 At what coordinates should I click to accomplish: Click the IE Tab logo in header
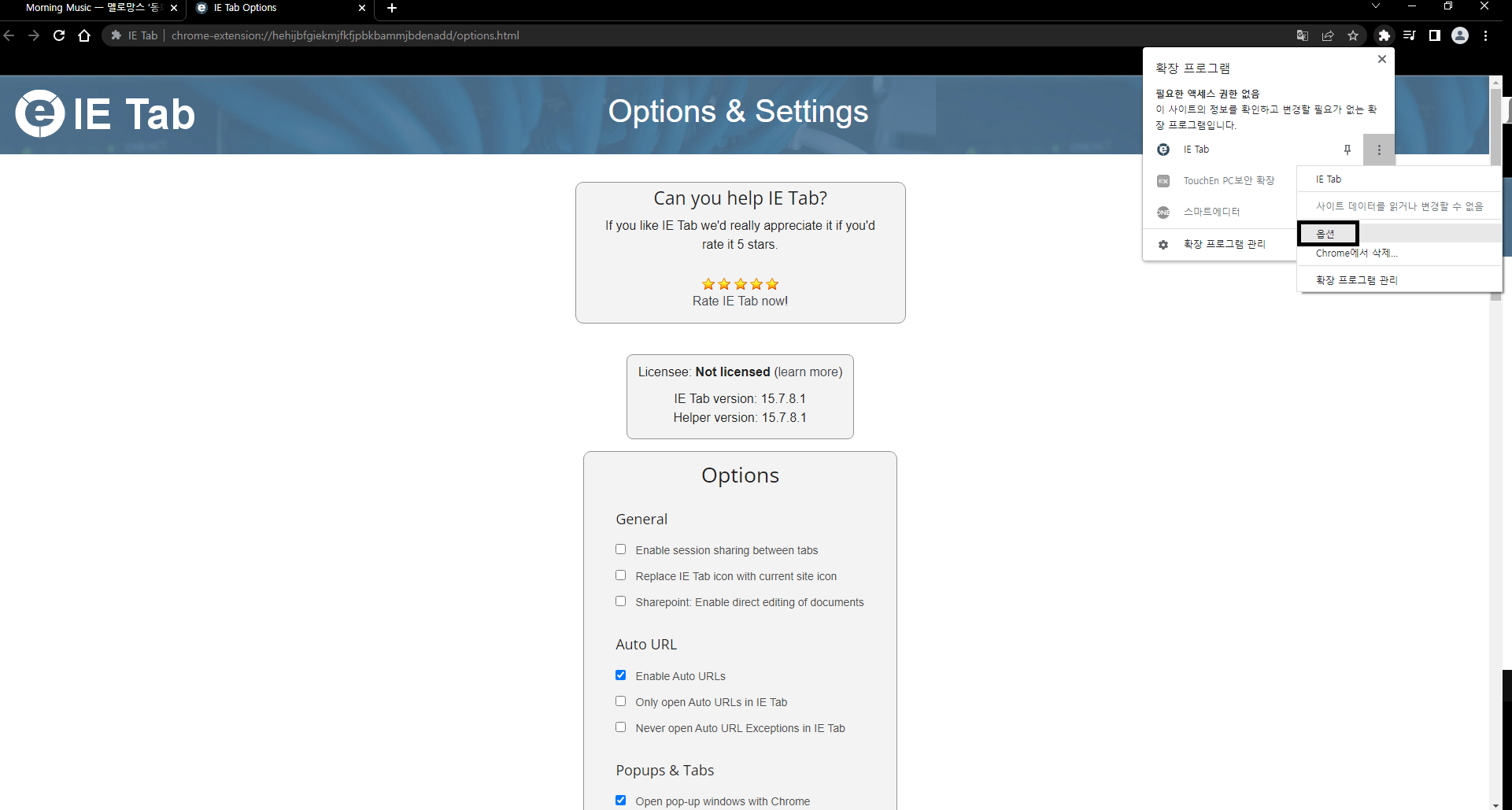pyautogui.click(x=105, y=113)
